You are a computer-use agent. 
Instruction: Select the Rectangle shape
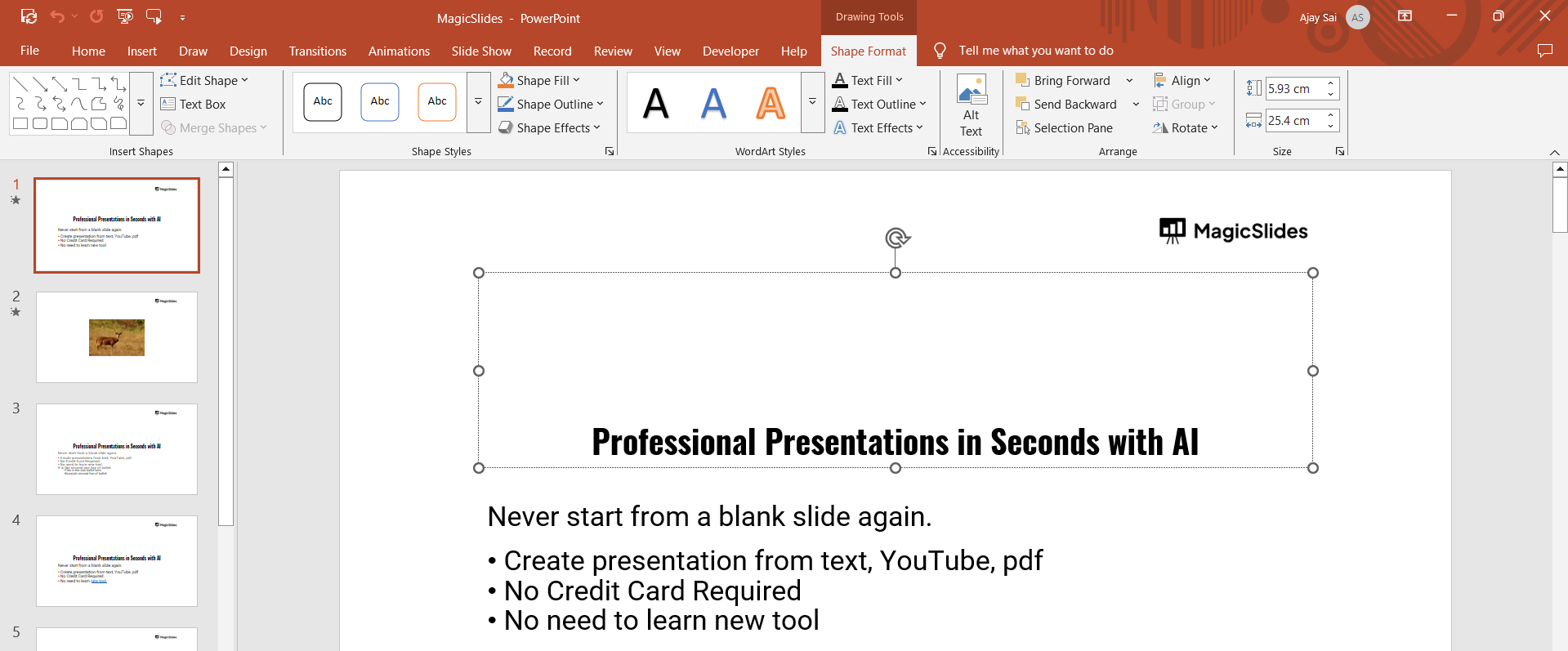click(20, 123)
